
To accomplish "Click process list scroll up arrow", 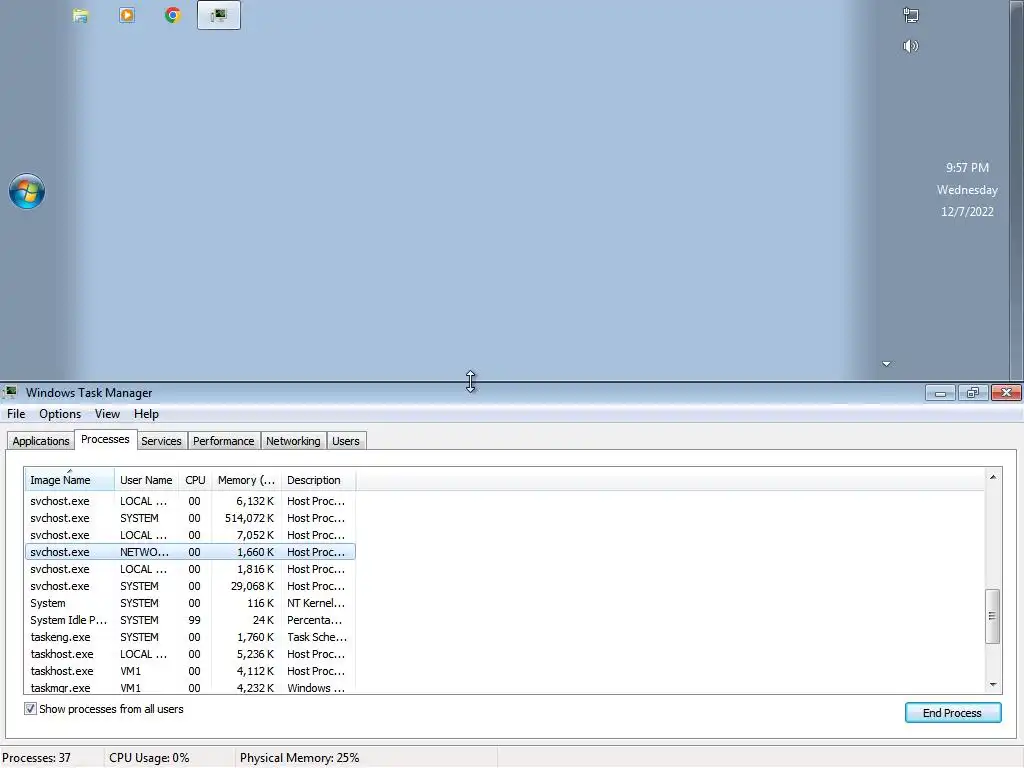I will coord(993,477).
